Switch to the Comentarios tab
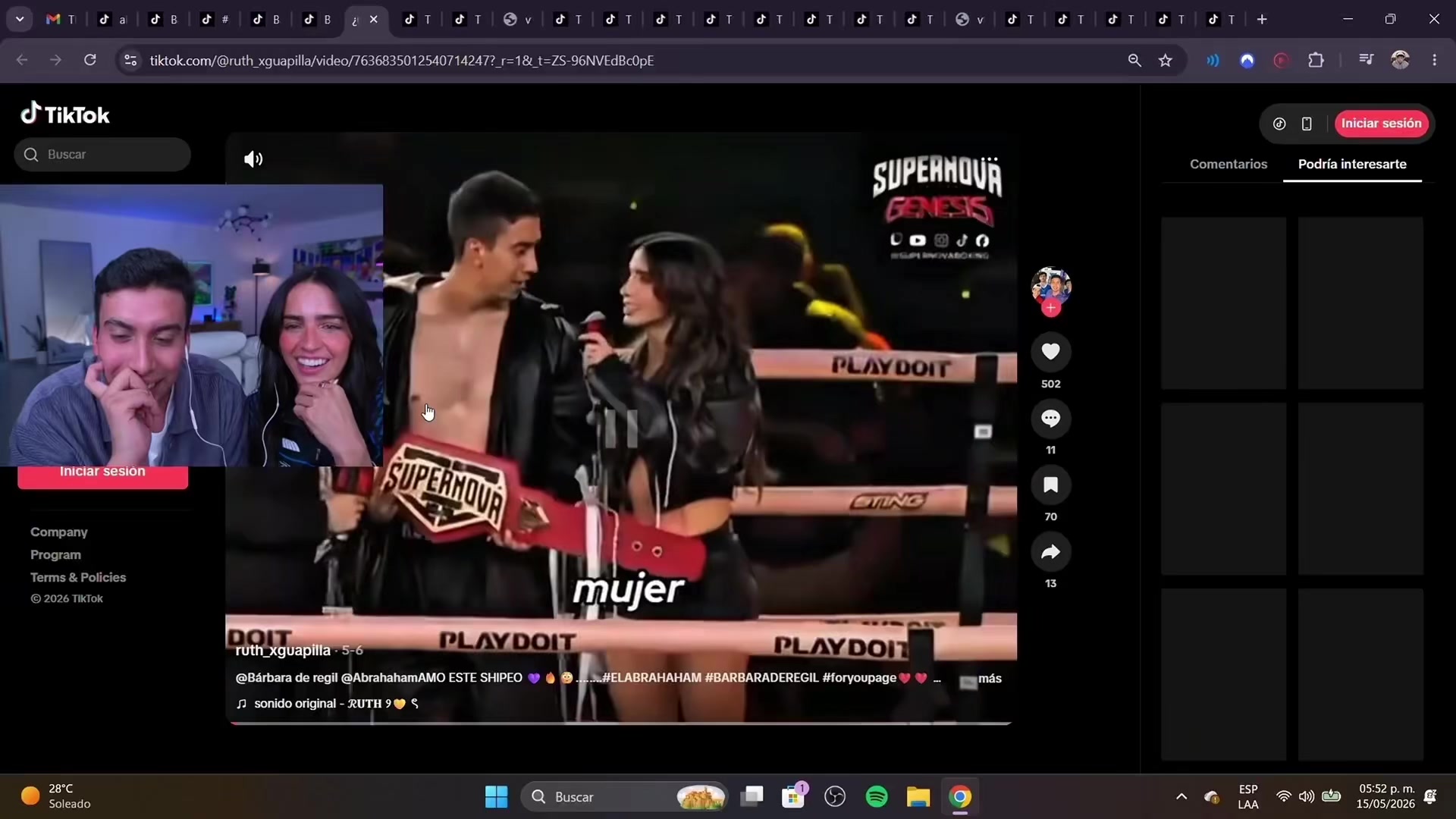The image size is (1456, 819). click(1228, 164)
